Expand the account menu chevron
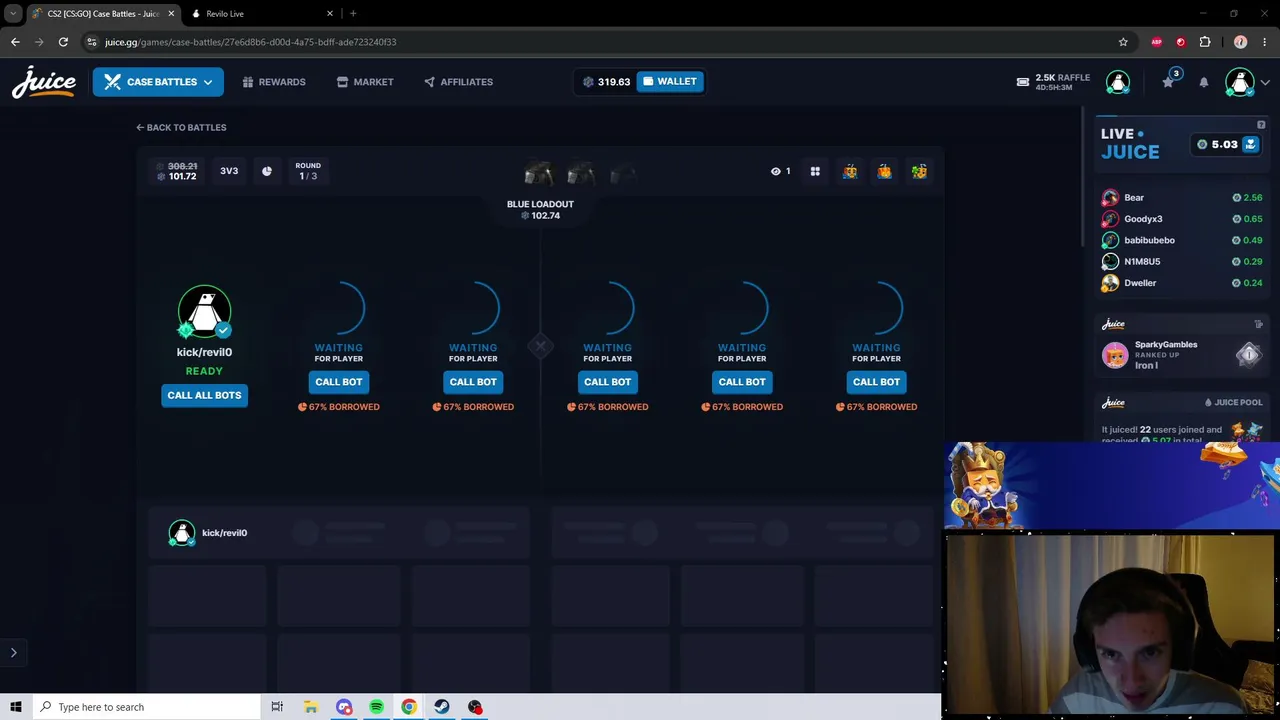This screenshot has height=720, width=1280. (1267, 82)
